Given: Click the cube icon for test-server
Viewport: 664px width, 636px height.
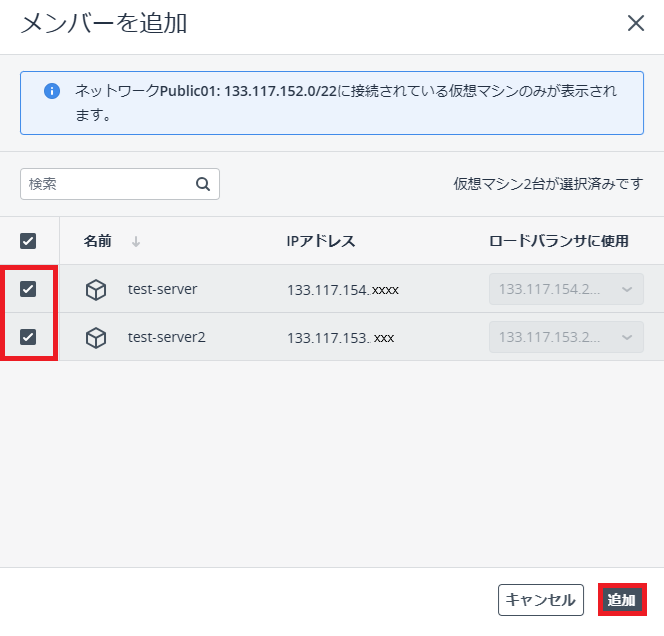Looking at the screenshot, I should [96, 290].
